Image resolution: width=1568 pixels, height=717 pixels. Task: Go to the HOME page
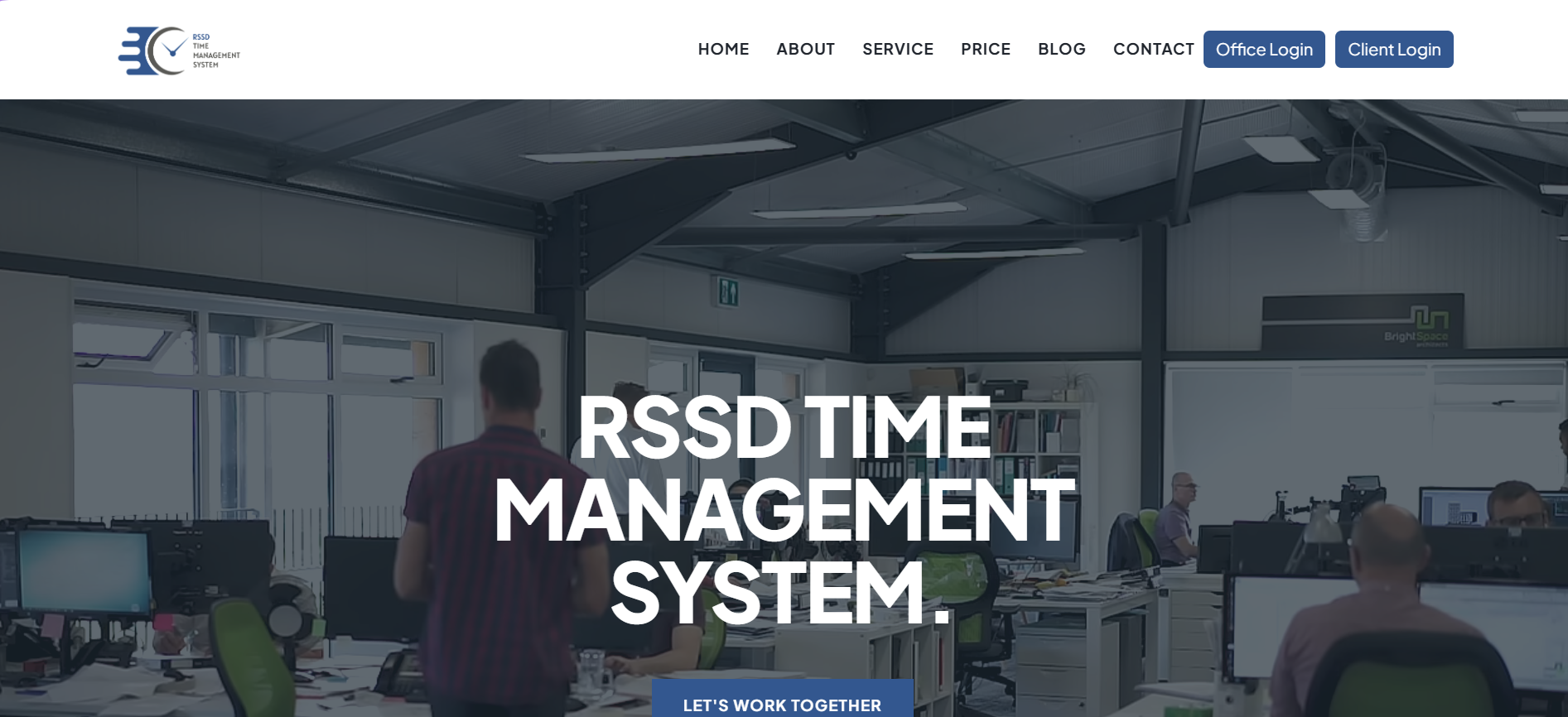pos(723,49)
